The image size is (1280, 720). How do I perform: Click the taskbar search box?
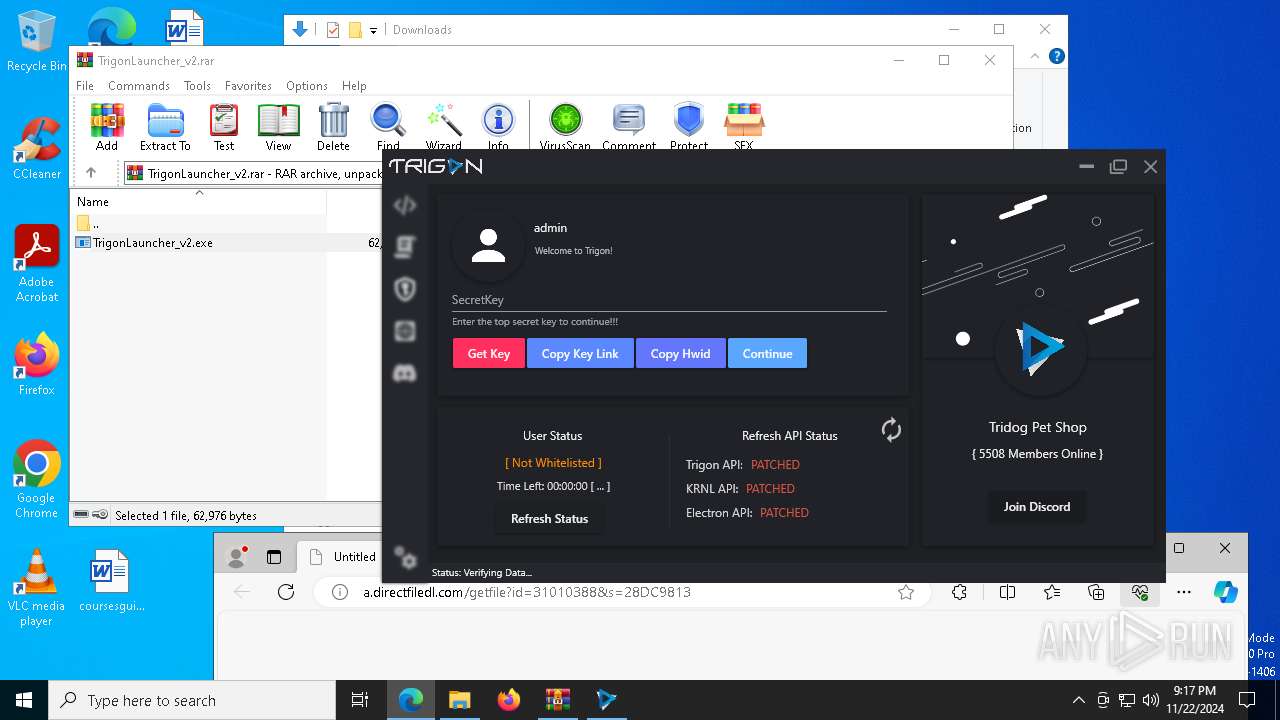click(x=192, y=700)
